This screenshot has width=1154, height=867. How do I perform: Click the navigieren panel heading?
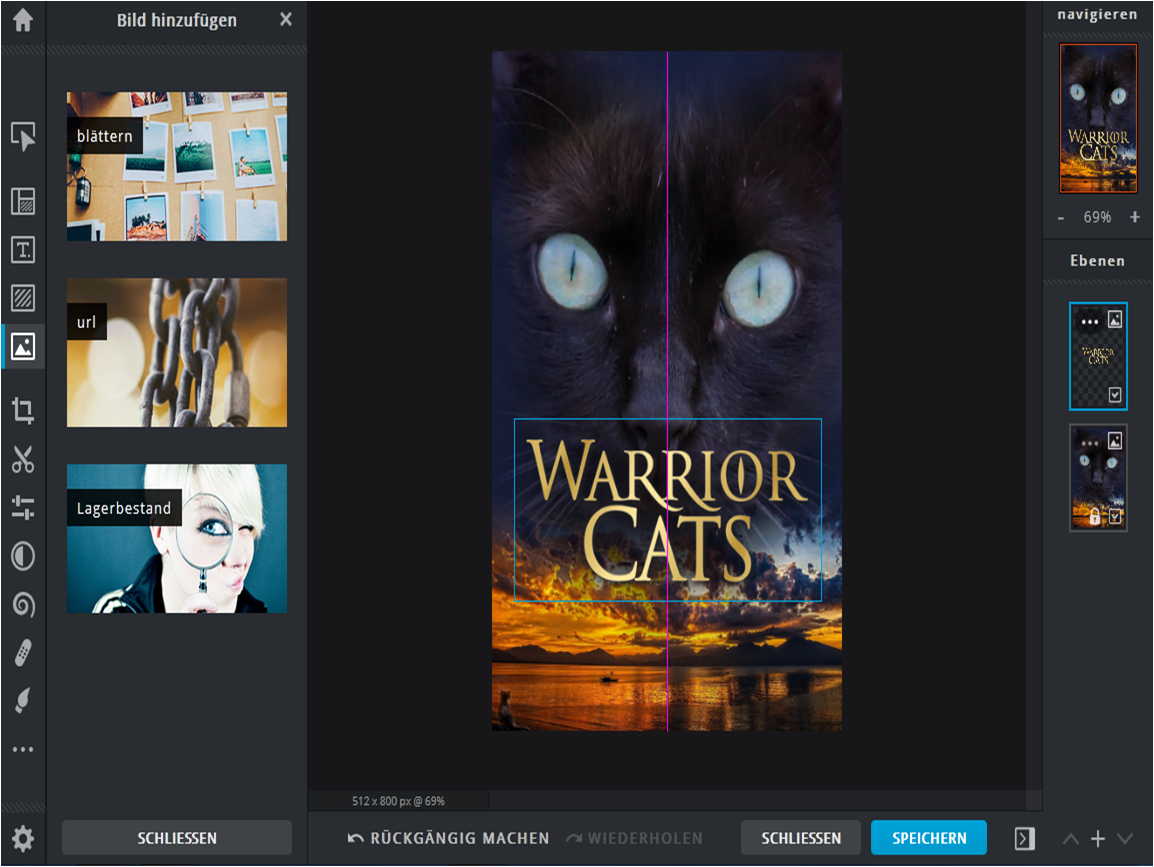[x=1097, y=14]
